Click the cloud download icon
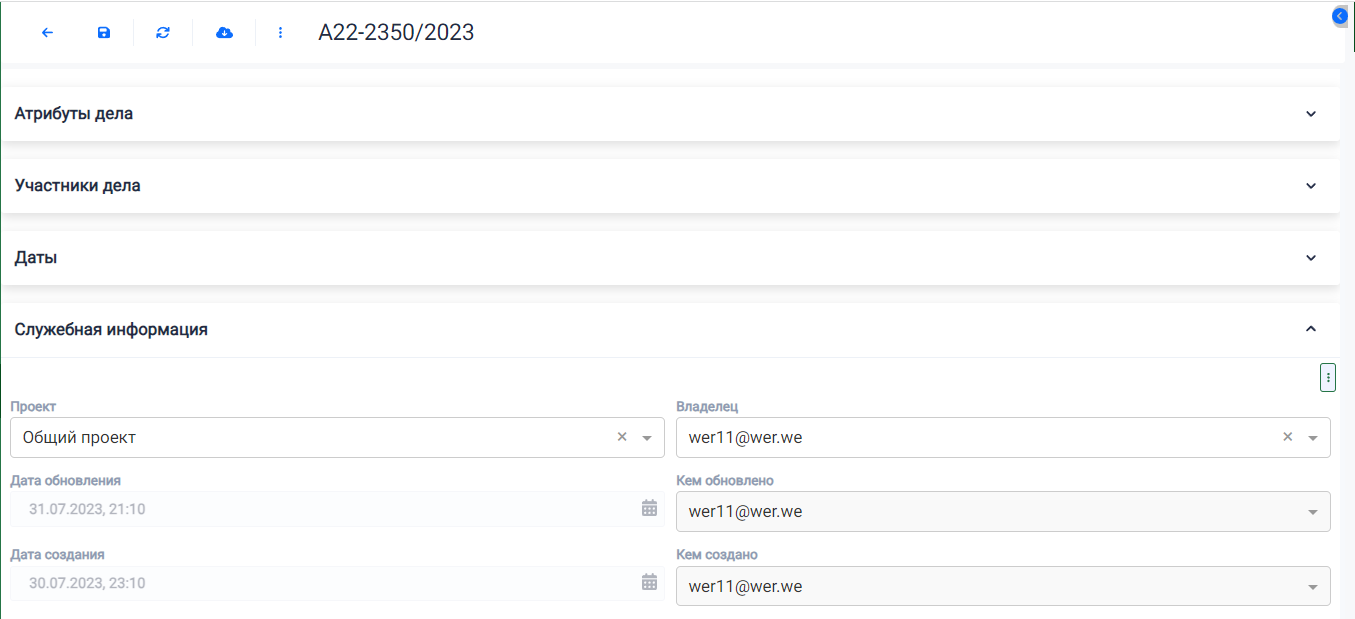1355x619 pixels. pyautogui.click(x=225, y=33)
